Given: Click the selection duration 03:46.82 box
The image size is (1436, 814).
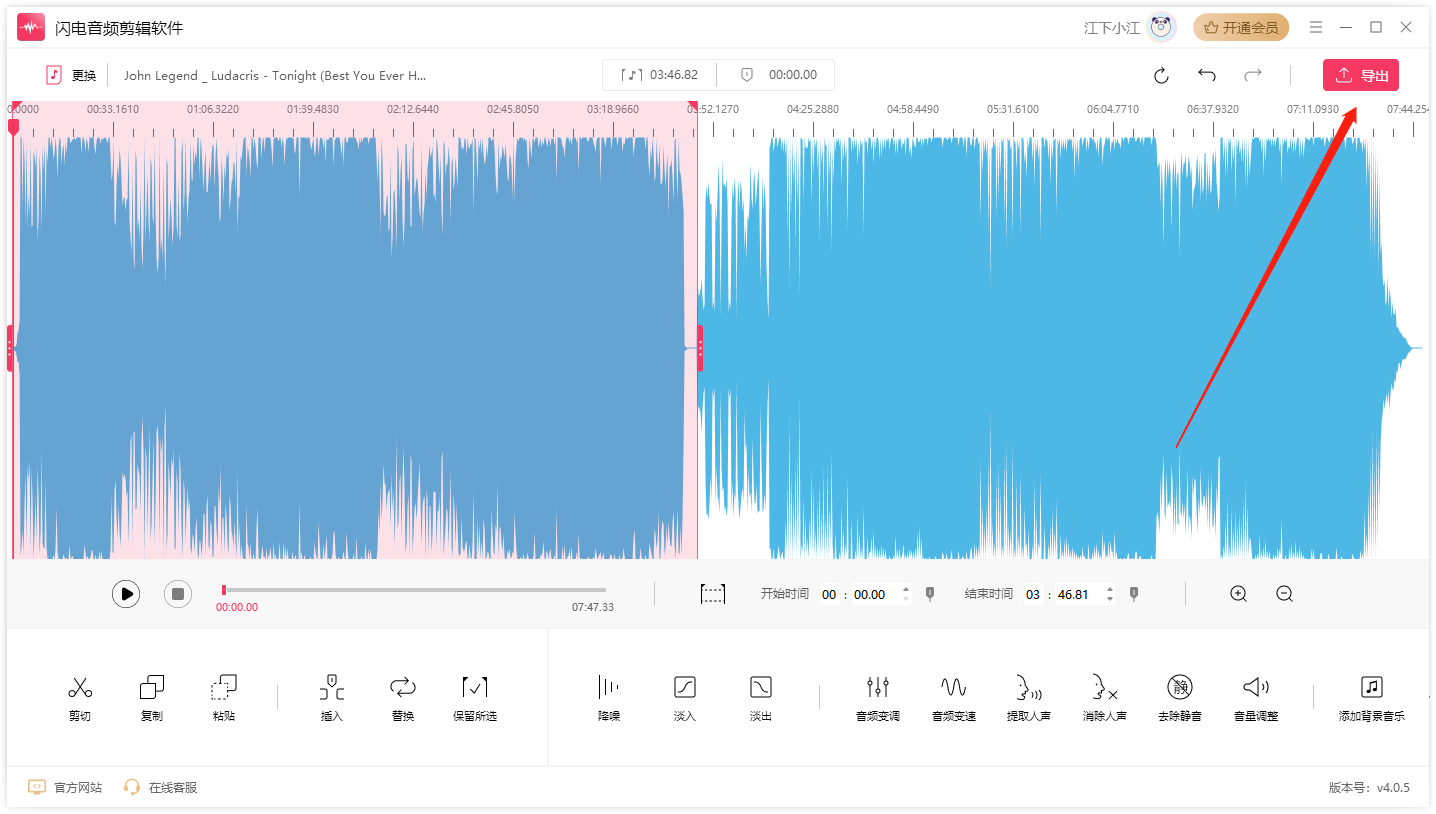Looking at the screenshot, I should [660, 75].
